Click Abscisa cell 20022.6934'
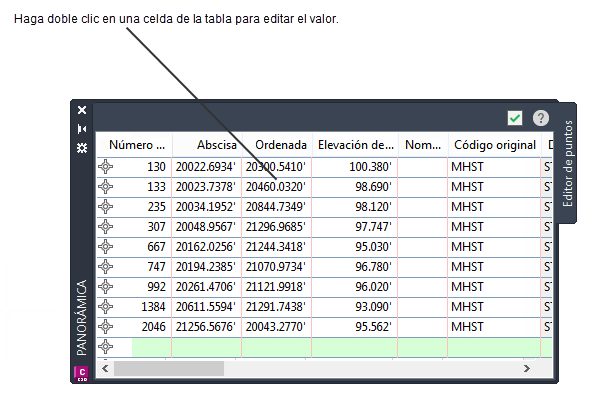 click(207, 167)
